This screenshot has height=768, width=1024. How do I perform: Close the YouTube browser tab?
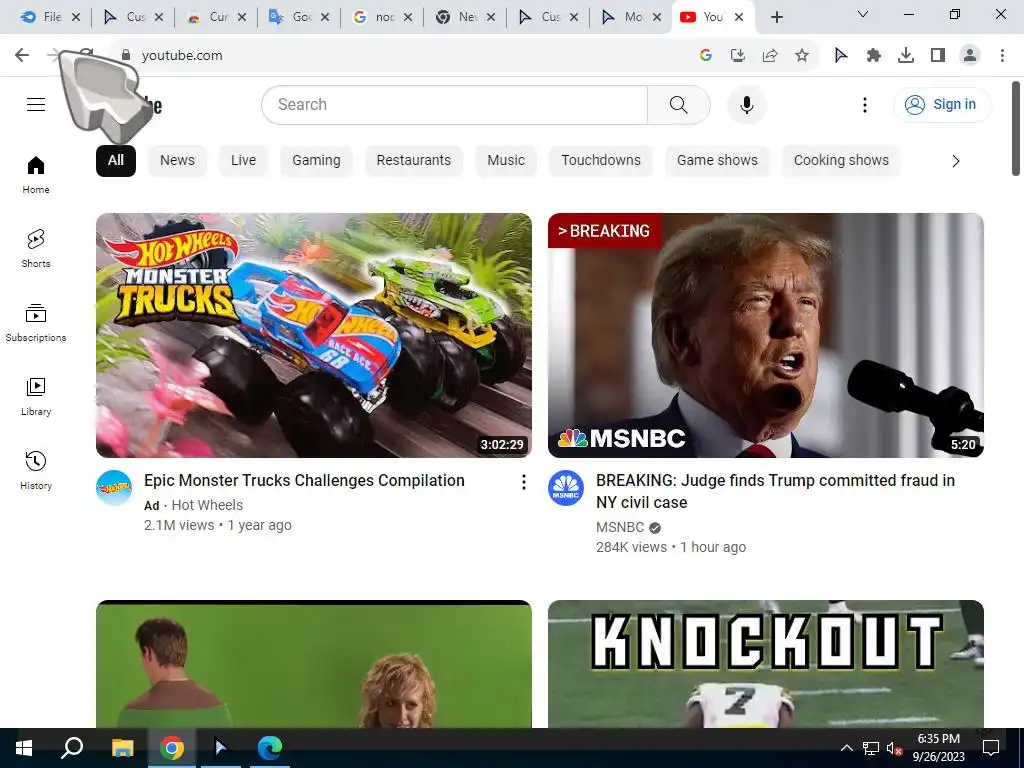[x=739, y=17]
